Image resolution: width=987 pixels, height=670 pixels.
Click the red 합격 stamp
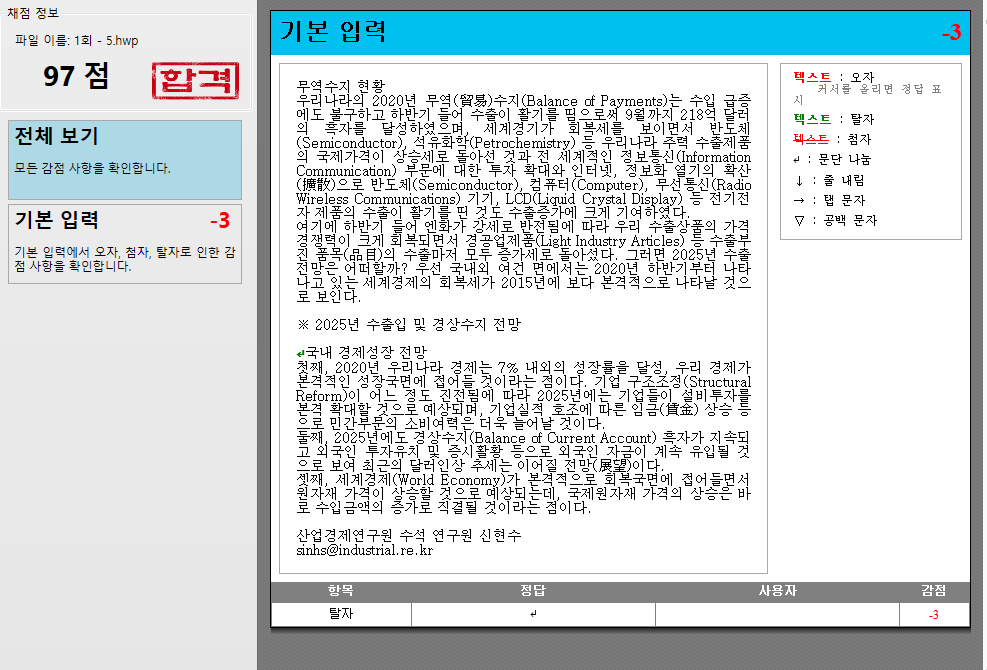tap(196, 80)
